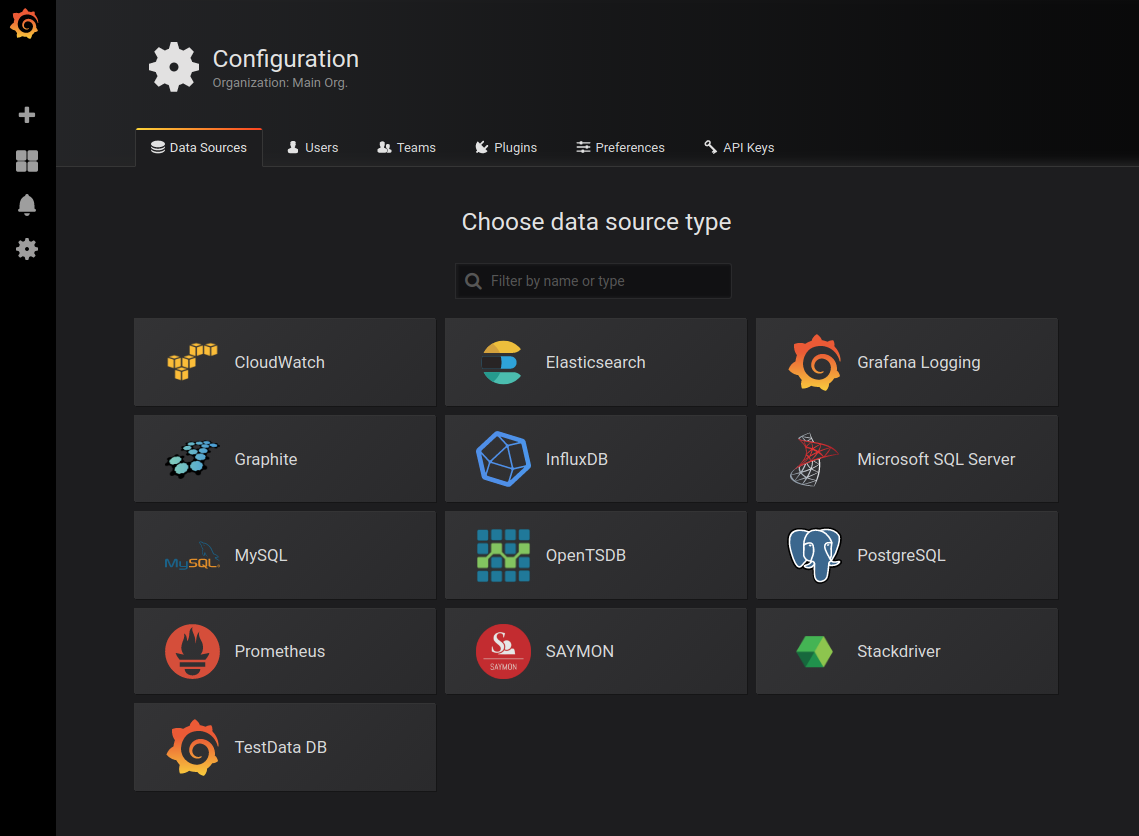Open the Teams tab
This screenshot has width=1139, height=836.
click(407, 147)
